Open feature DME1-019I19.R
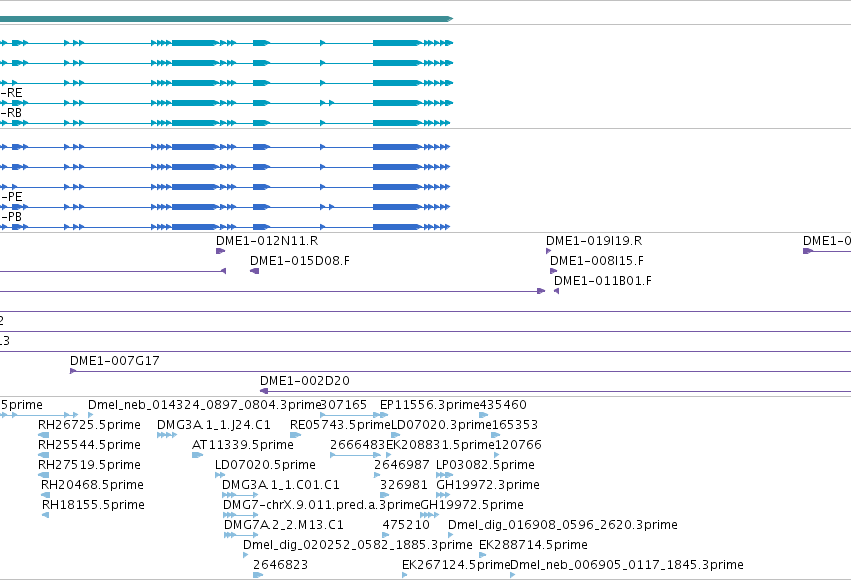This screenshot has height=580, width=851. click(594, 241)
